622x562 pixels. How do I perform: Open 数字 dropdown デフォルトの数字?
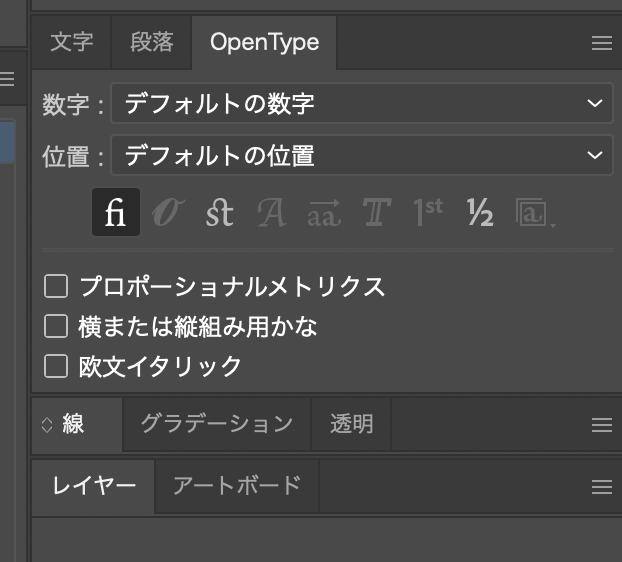click(x=360, y=102)
